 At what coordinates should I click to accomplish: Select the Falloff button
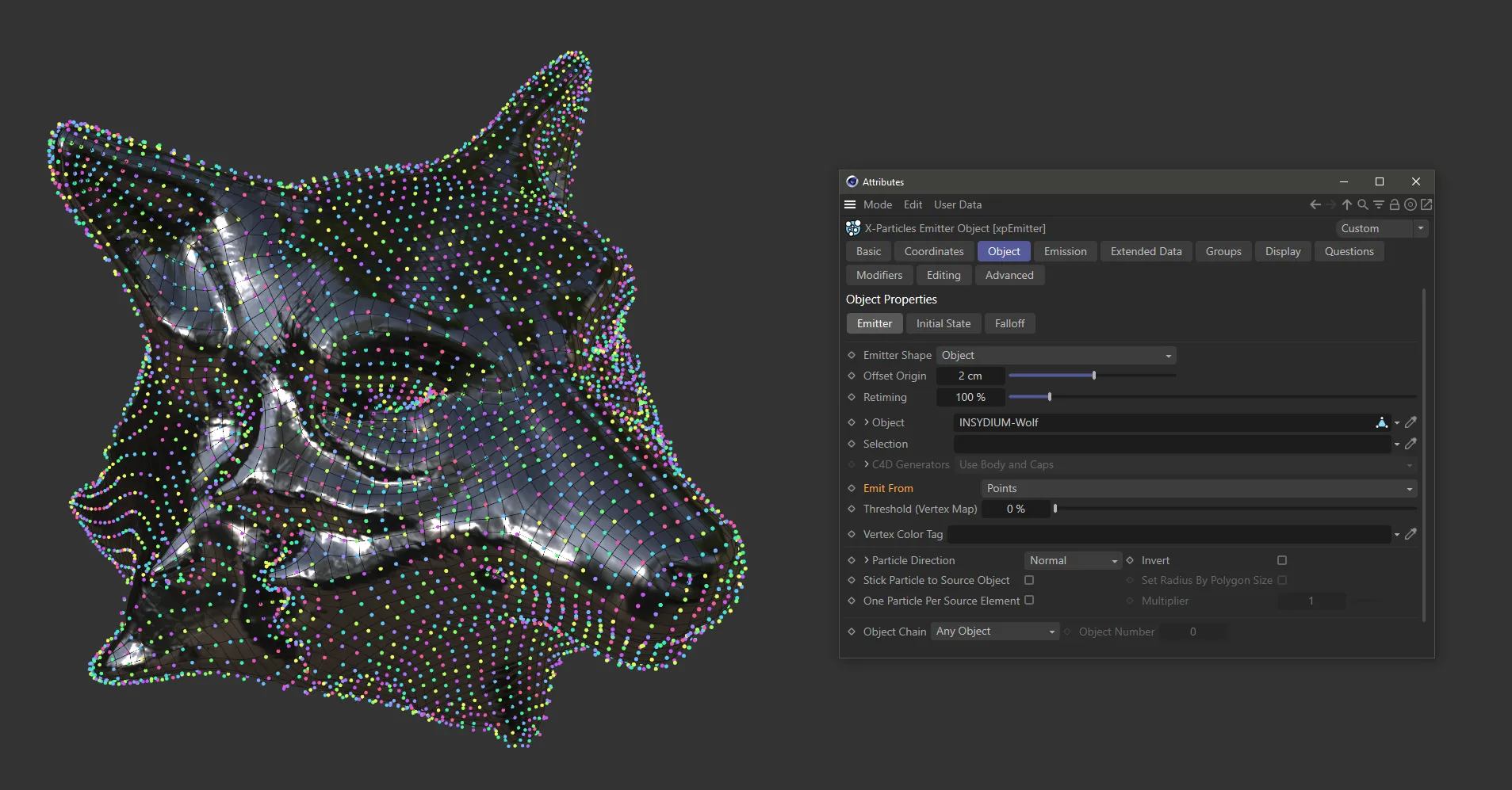(x=1009, y=323)
